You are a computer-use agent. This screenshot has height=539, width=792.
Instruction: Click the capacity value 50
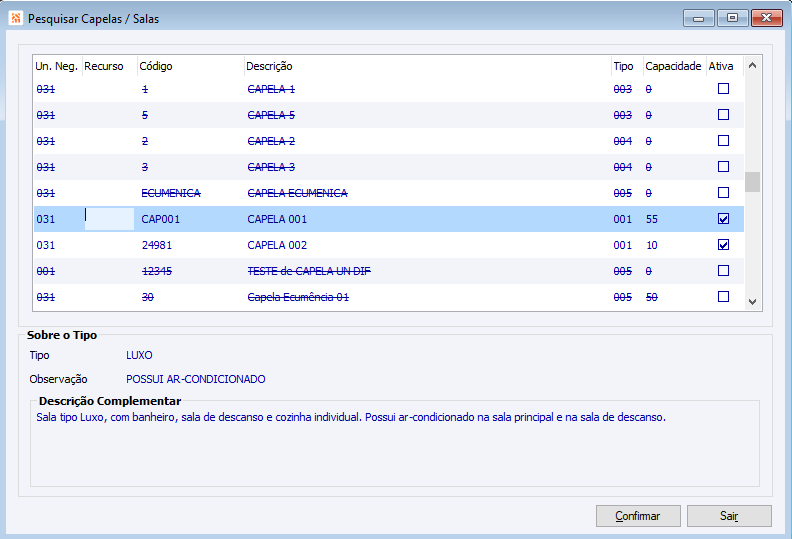pos(652,297)
